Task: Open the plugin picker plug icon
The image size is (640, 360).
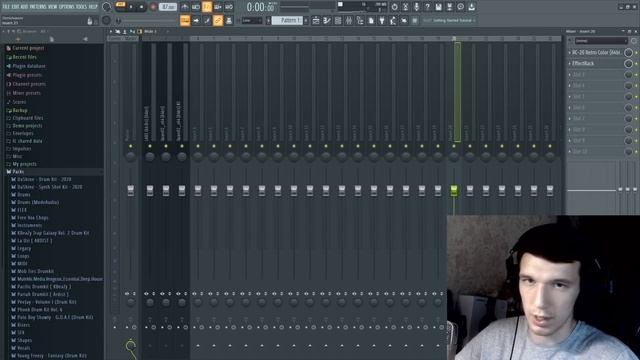Action: click(382, 20)
